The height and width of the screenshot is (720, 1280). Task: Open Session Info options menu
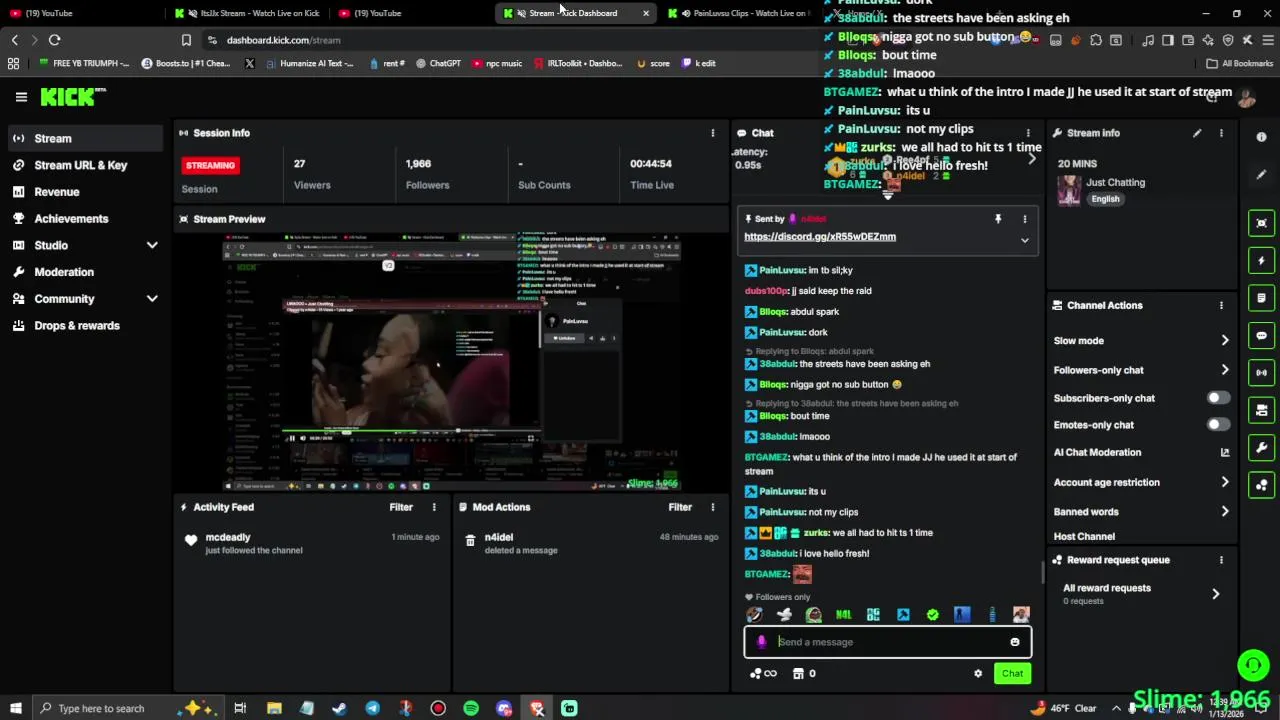pyautogui.click(x=713, y=133)
